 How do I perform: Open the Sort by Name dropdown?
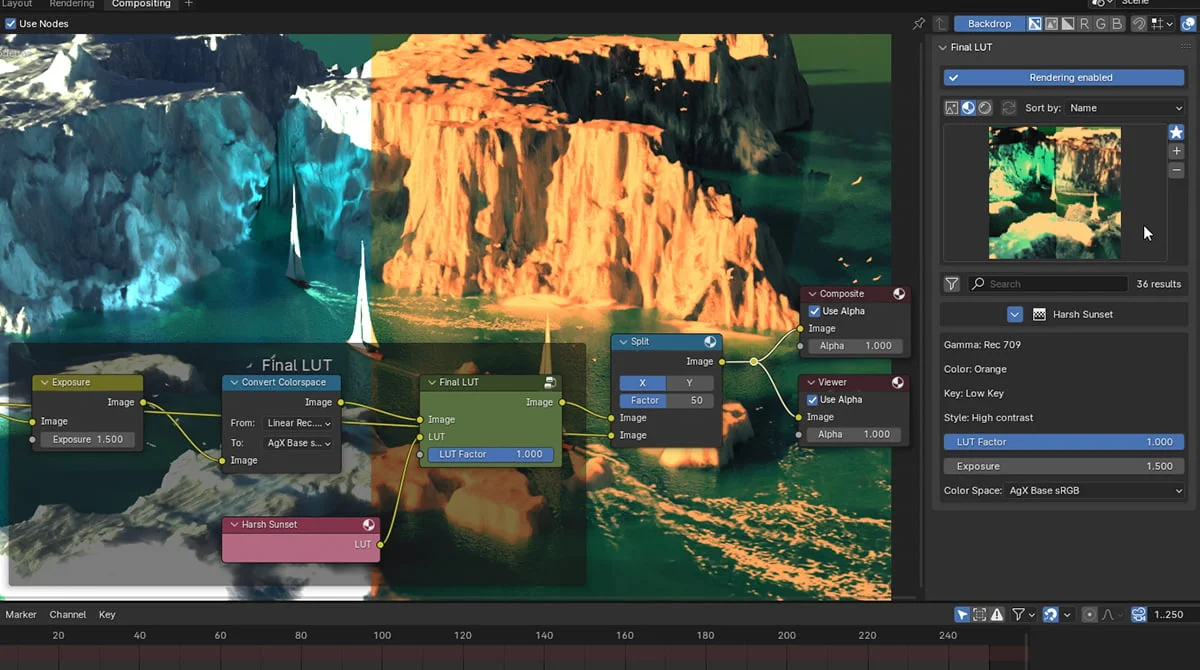[1125, 107]
